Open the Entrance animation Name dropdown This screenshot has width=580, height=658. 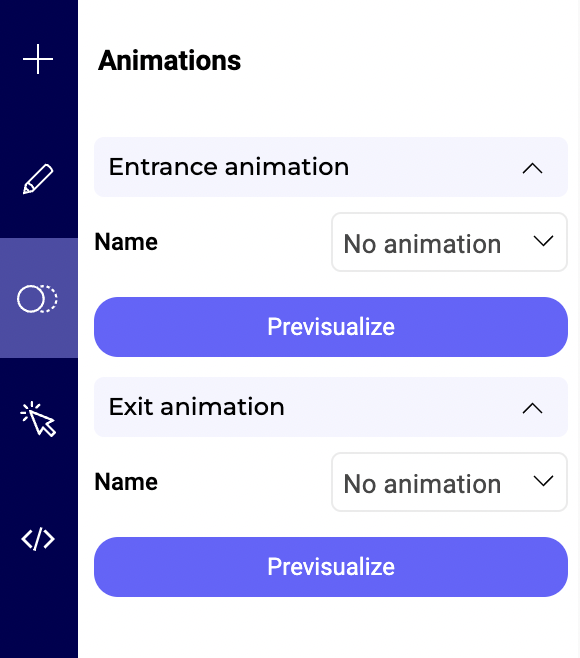tap(449, 242)
